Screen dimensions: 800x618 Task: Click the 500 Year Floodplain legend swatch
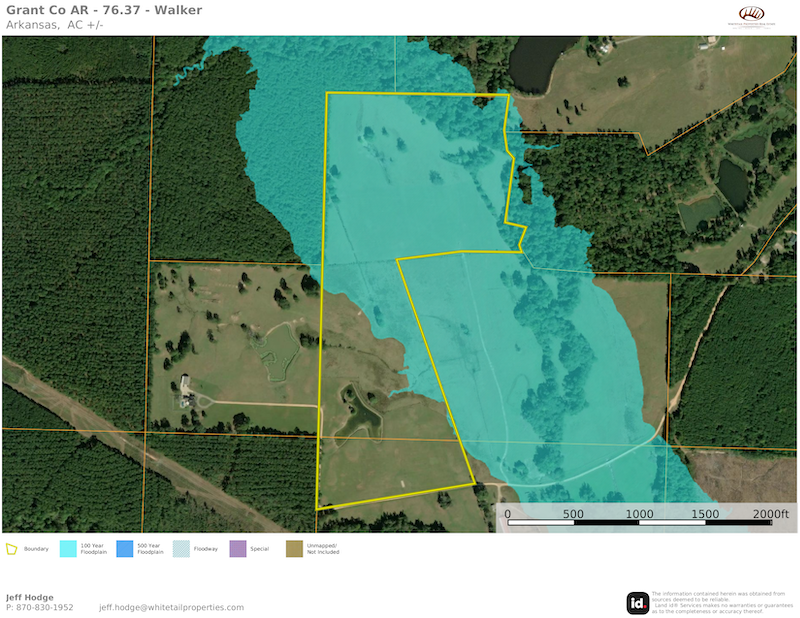[125, 549]
